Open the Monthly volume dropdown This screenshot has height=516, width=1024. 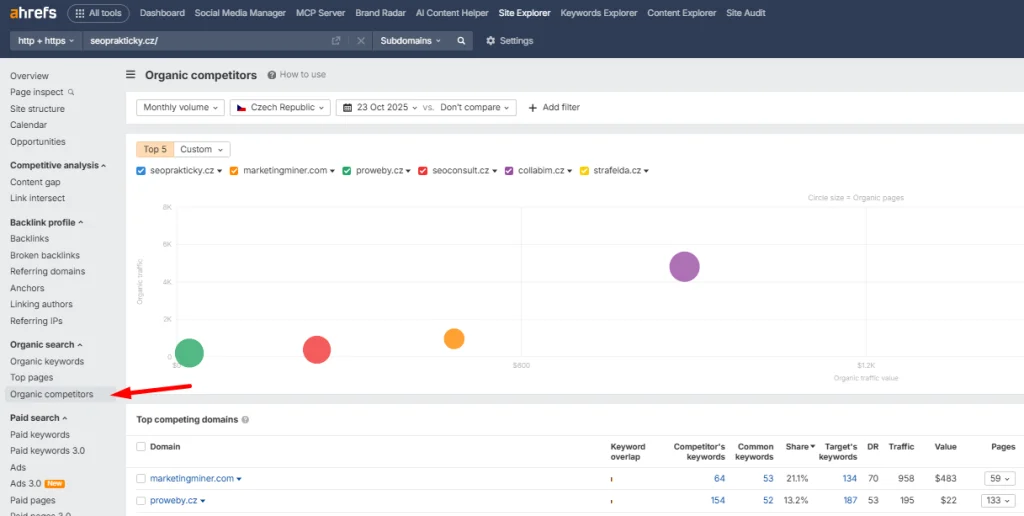180,108
